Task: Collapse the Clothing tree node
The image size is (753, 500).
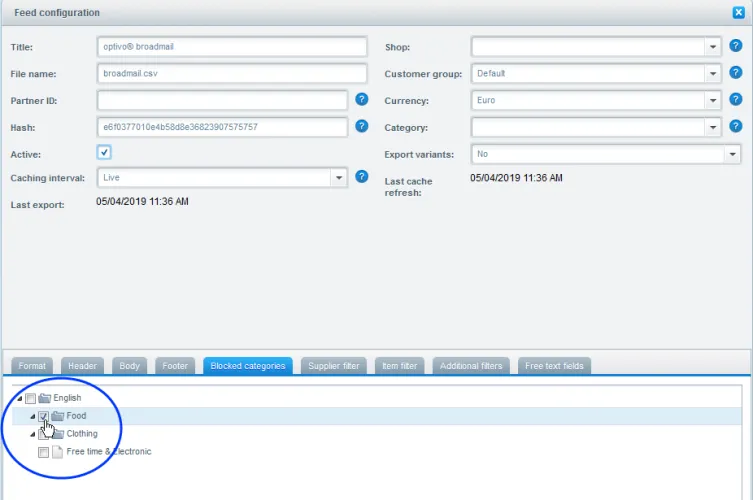Action: [x=33, y=434]
